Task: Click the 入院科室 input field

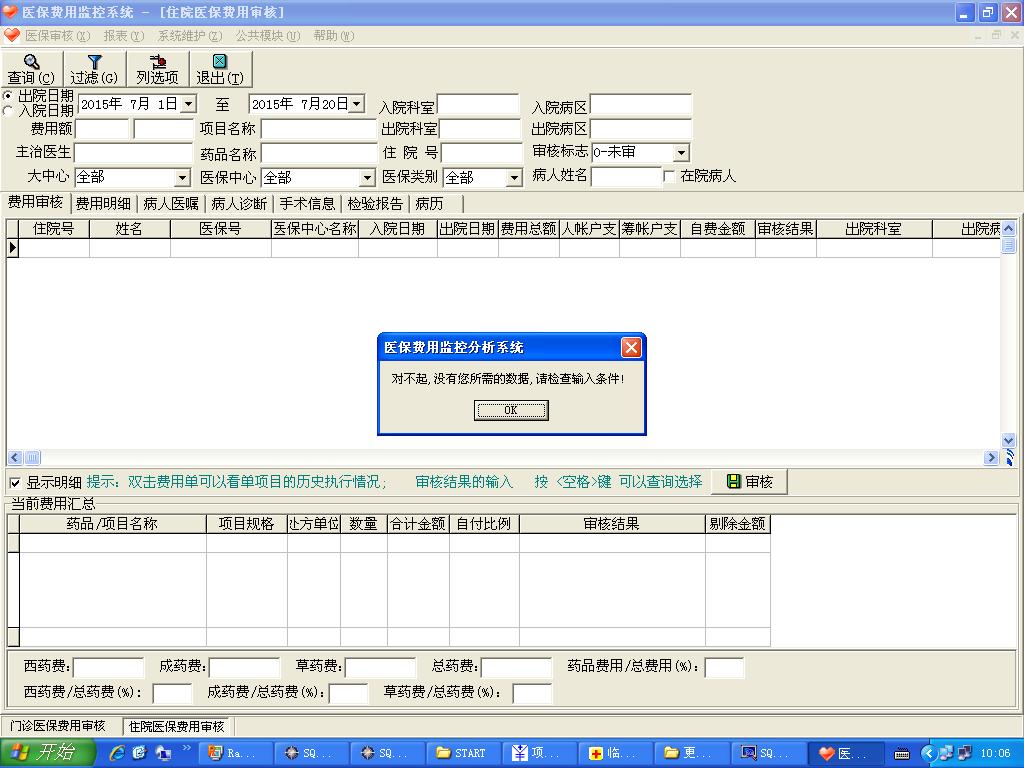Action: pyautogui.click(x=478, y=105)
